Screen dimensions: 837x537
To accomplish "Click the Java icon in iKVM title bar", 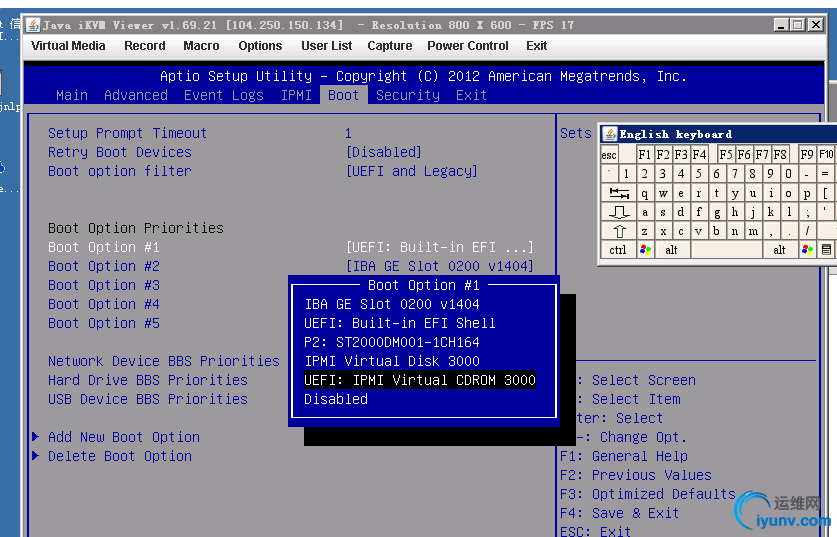I will [34, 25].
